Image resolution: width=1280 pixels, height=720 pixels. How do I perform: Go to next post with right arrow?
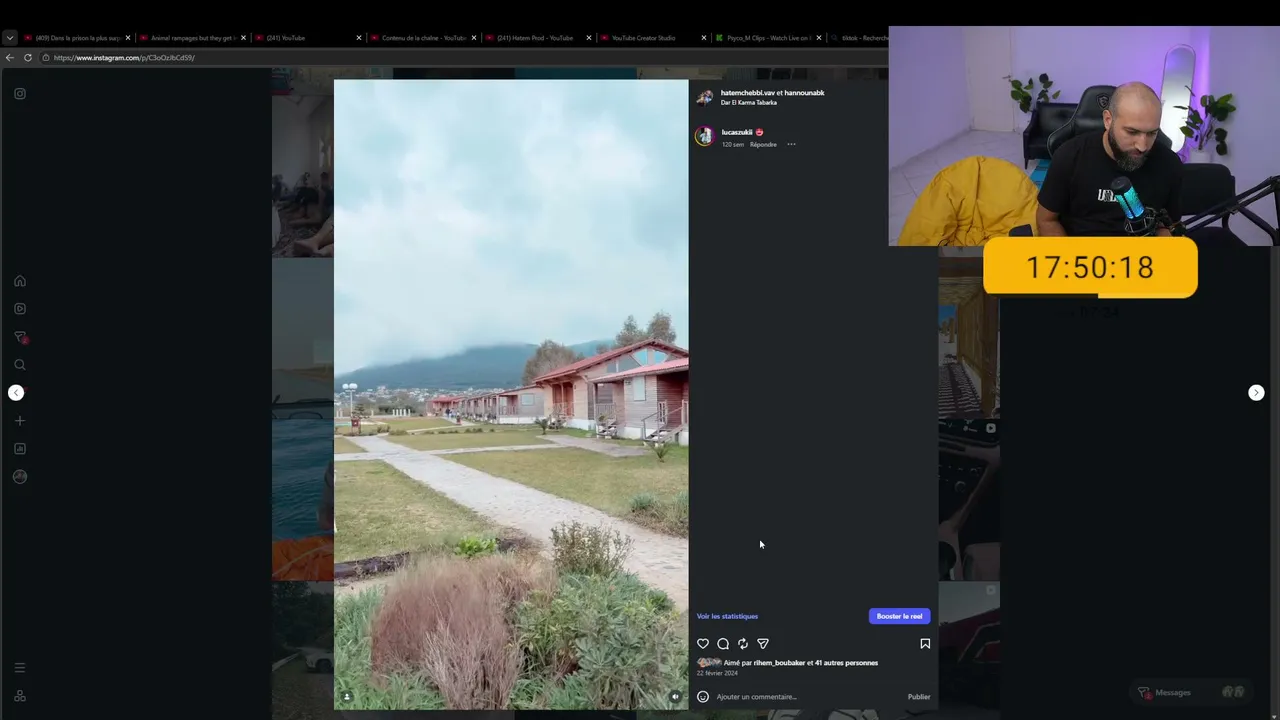[1256, 393]
